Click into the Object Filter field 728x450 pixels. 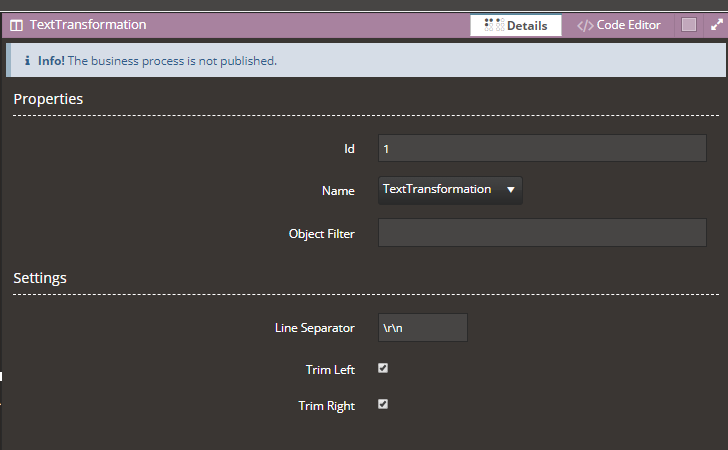click(x=542, y=232)
